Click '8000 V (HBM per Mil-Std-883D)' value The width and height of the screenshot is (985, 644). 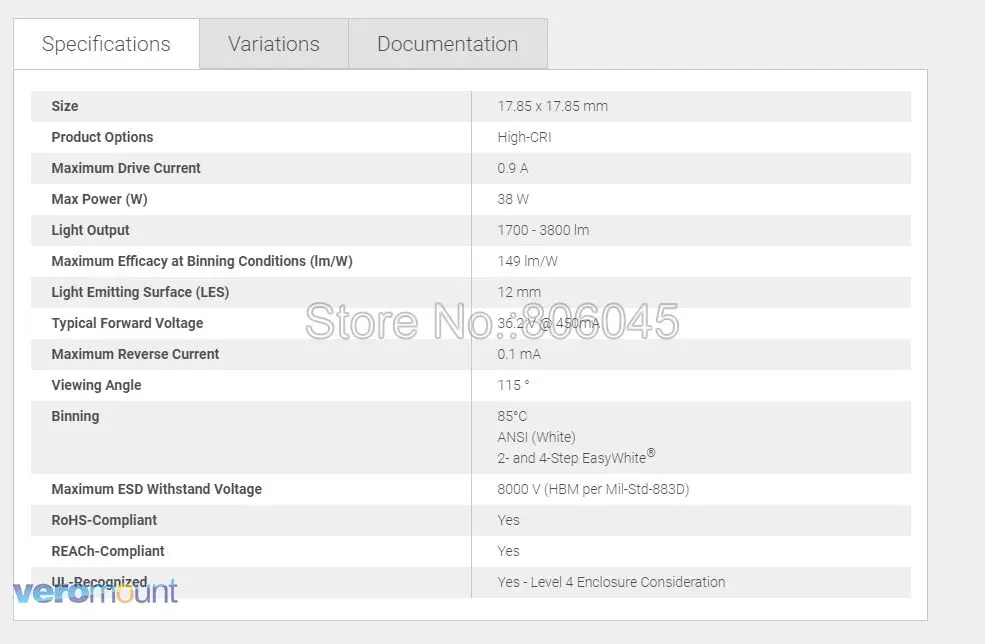(593, 489)
